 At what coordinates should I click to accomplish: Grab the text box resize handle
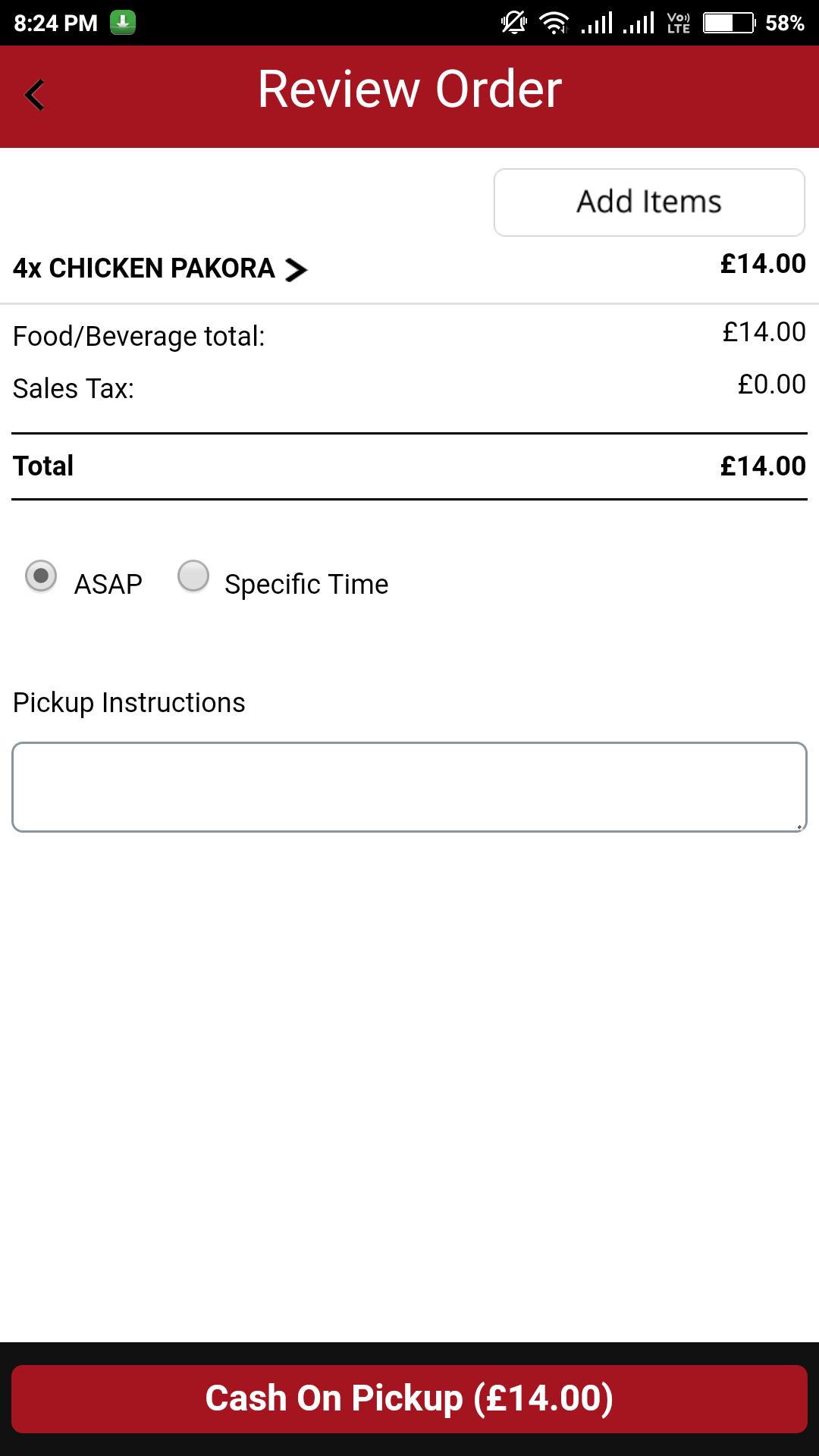(x=799, y=825)
